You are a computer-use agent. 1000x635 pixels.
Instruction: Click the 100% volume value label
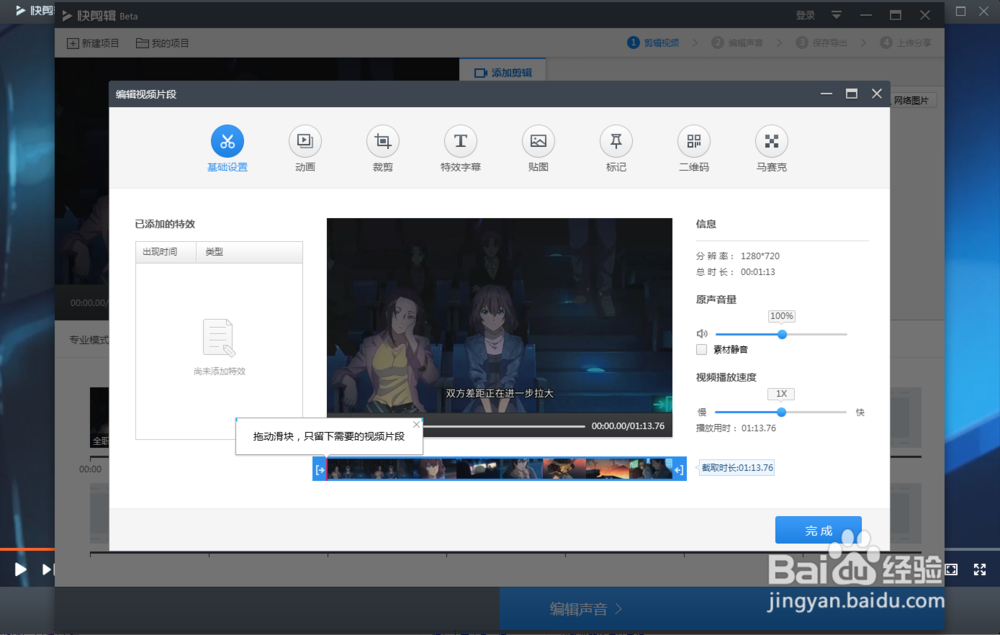(x=781, y=316)
